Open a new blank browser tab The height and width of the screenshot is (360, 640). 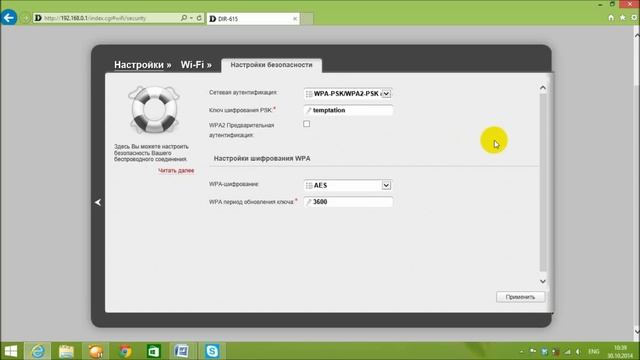(307, 19)
